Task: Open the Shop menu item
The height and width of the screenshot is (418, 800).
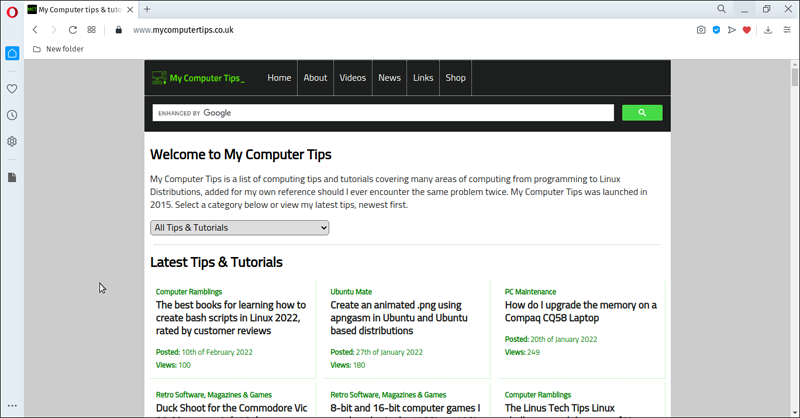Action: tap(456, 78)
